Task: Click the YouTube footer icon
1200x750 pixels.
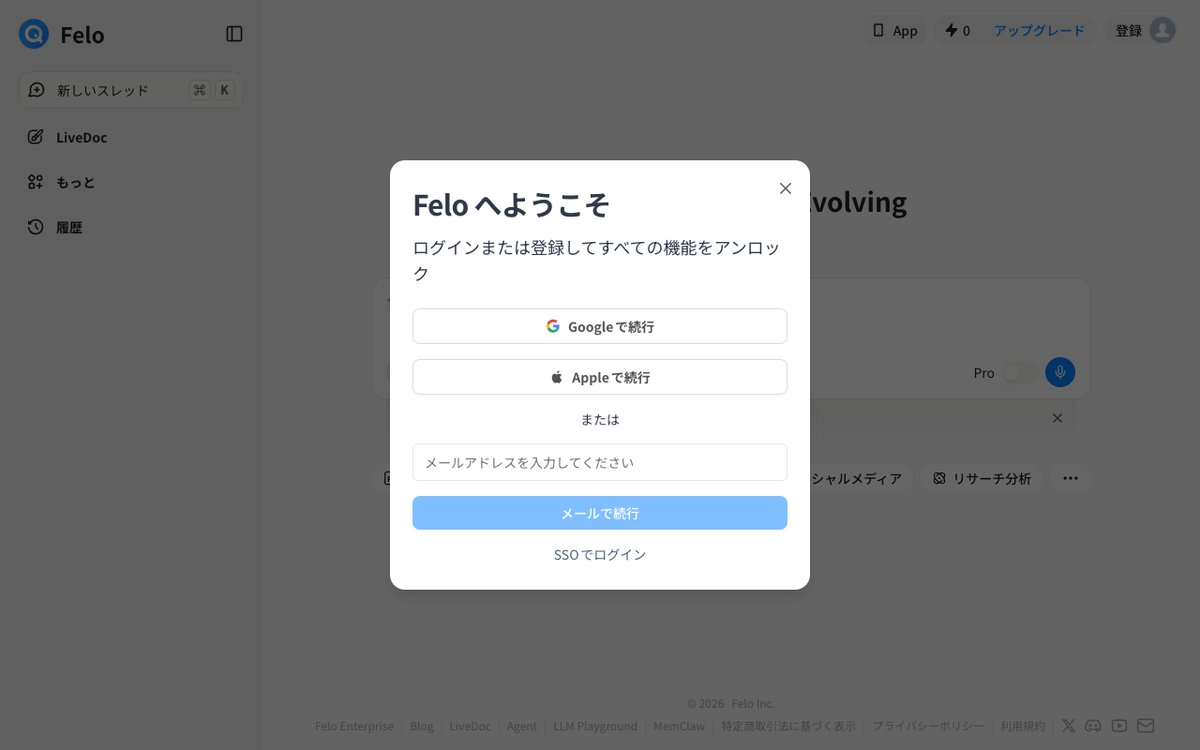Action: click(1120, 726)
